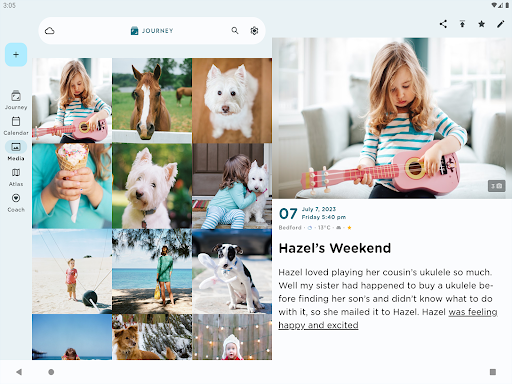Edit entry with the pencil icon

pyautogui.click(x=501, y=24)
